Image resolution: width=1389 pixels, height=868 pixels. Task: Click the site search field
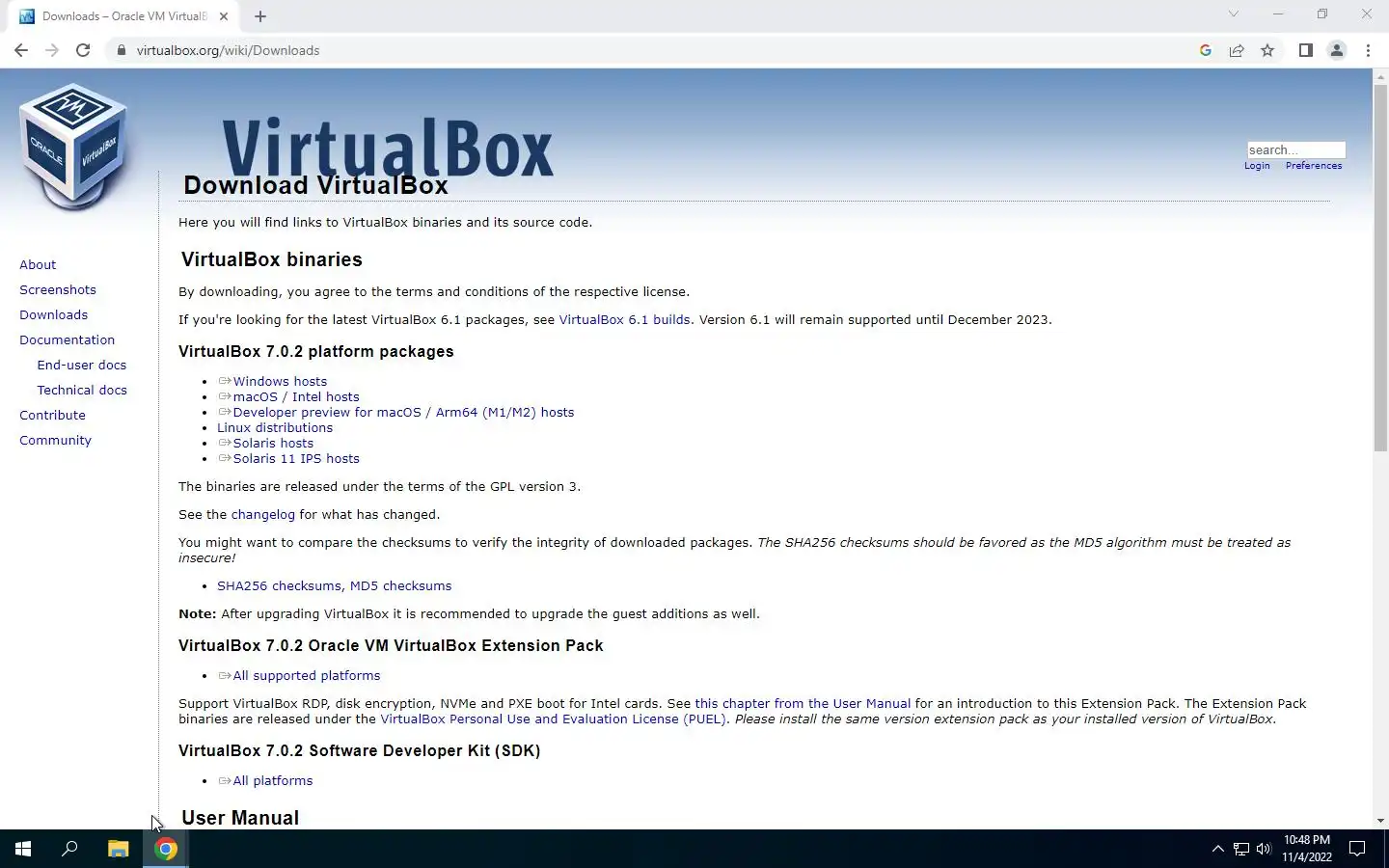pyautogui.click(x=1295, y=149)
